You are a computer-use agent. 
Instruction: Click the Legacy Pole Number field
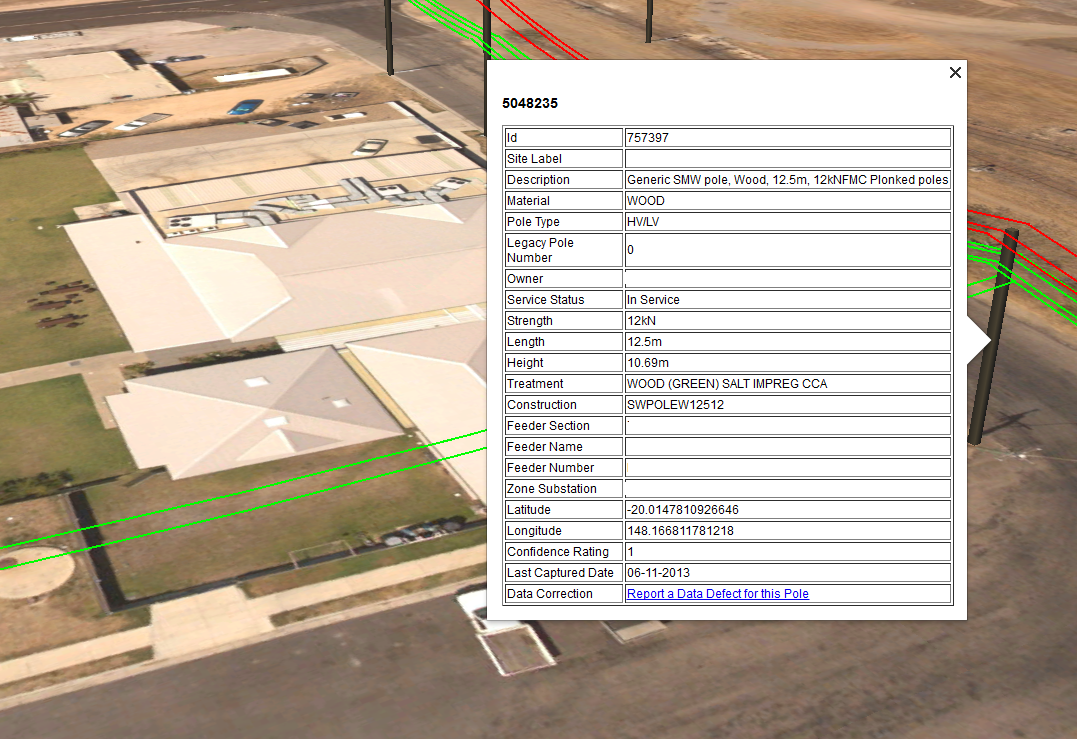(x=787, y=249)
